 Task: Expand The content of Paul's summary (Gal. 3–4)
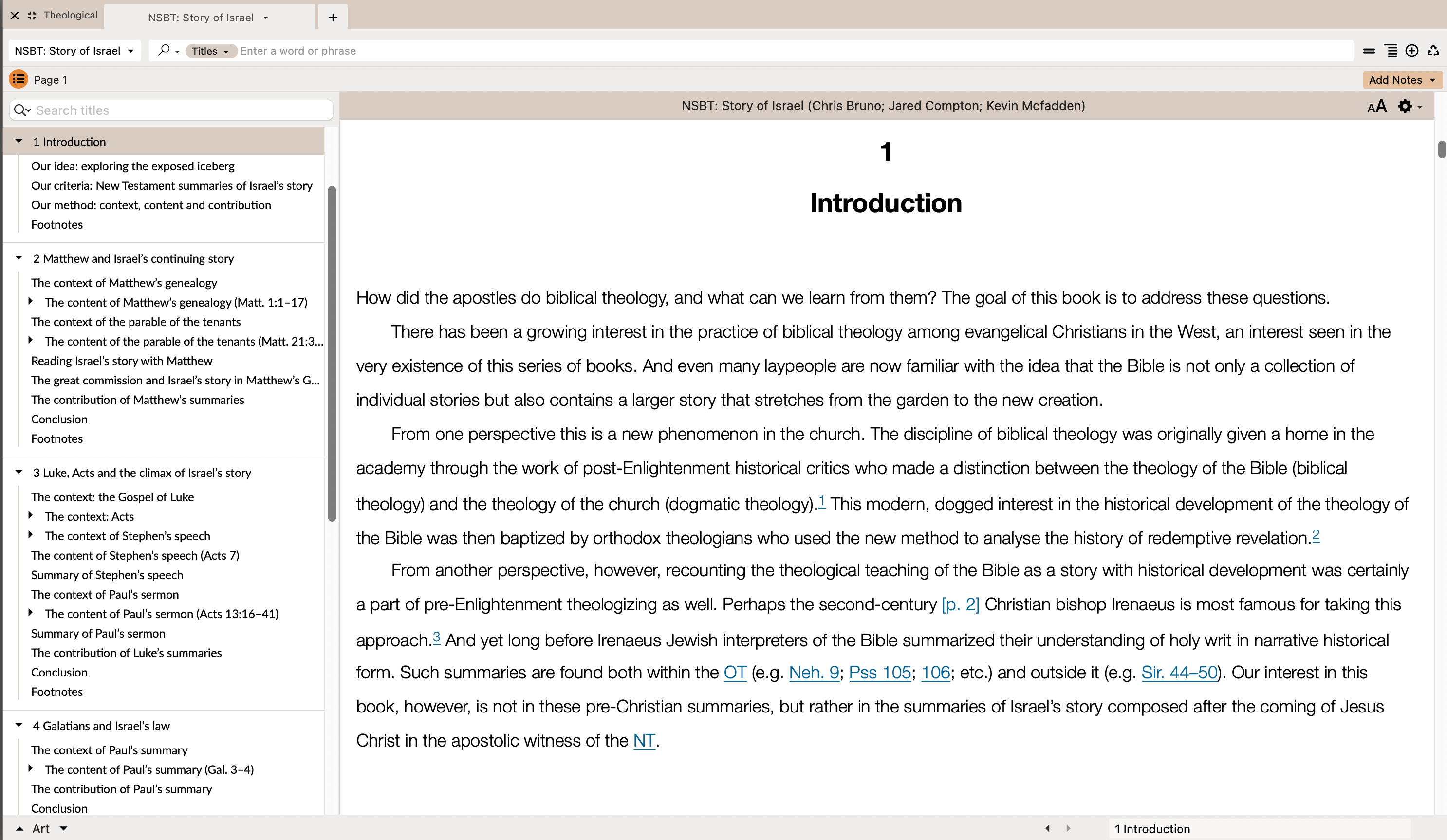click(x=31, y=769)
